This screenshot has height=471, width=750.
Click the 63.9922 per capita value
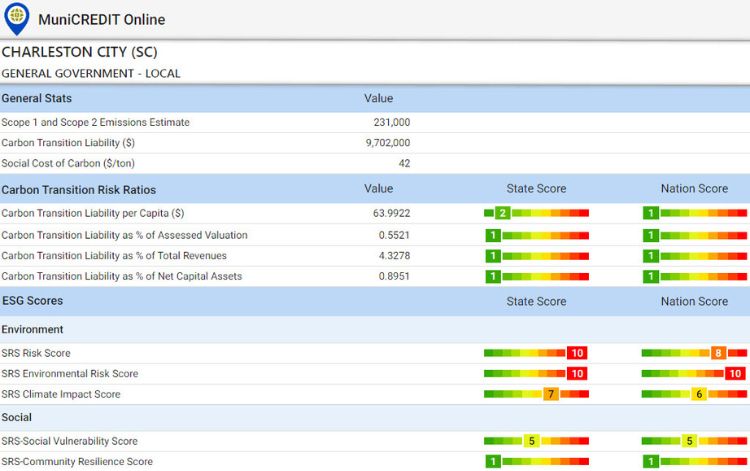[x=392, y=213]
